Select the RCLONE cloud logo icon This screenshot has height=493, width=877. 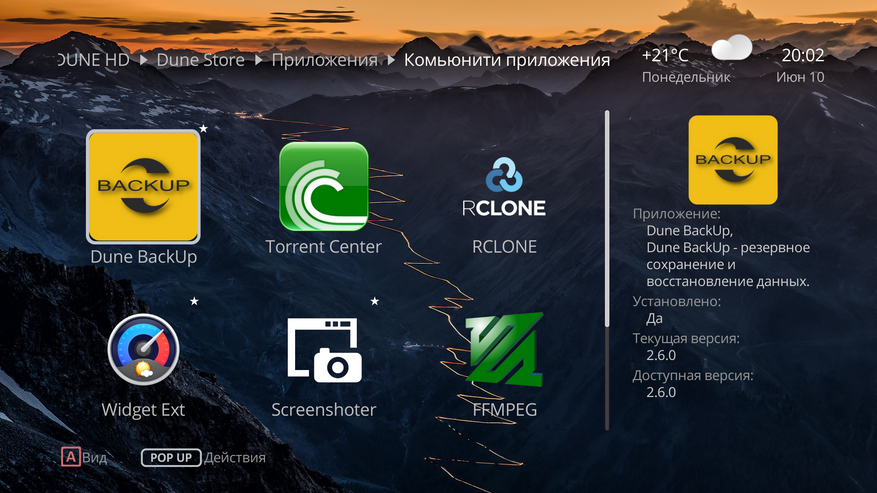[504, 187]
